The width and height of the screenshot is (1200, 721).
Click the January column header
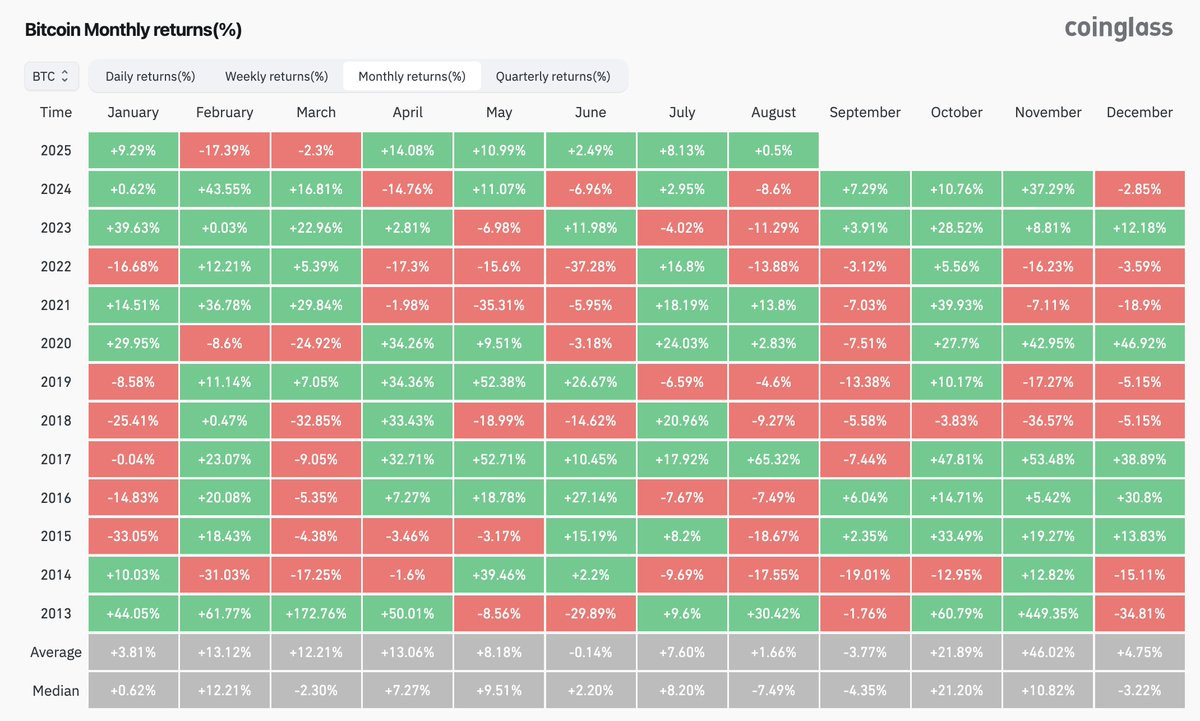pos(132,113)
